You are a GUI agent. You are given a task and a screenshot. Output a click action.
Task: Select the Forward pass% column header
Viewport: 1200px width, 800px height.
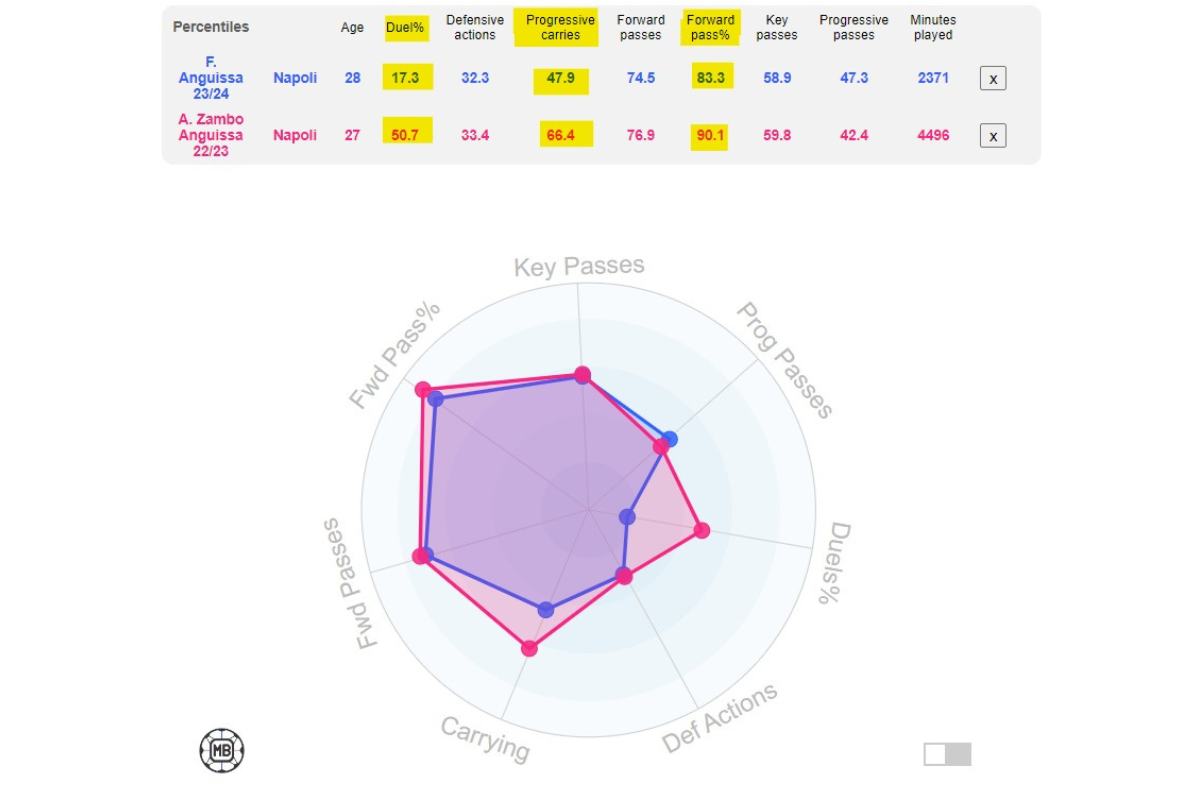[x=710, y=28]
